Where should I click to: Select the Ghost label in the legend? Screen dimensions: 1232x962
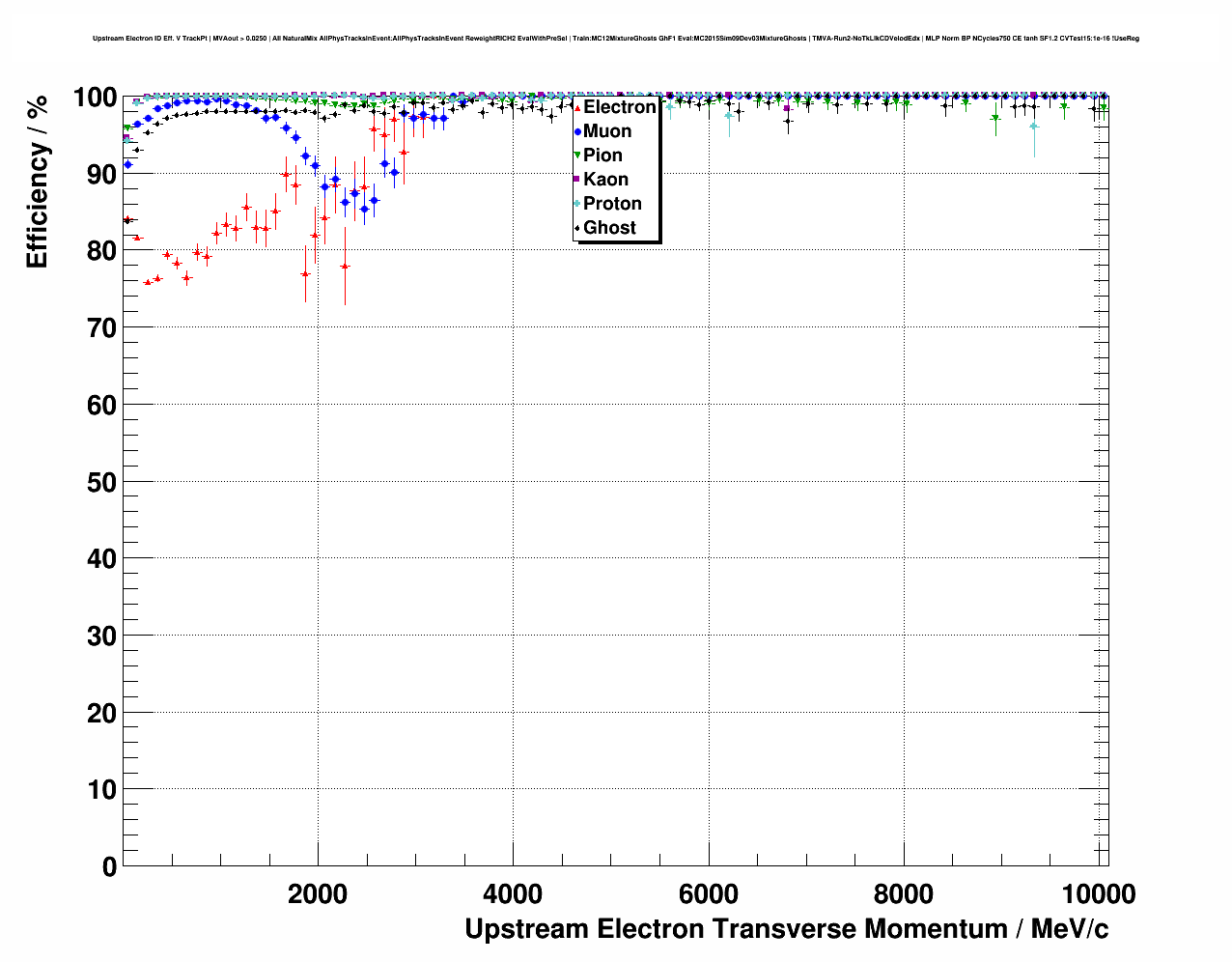609,228
